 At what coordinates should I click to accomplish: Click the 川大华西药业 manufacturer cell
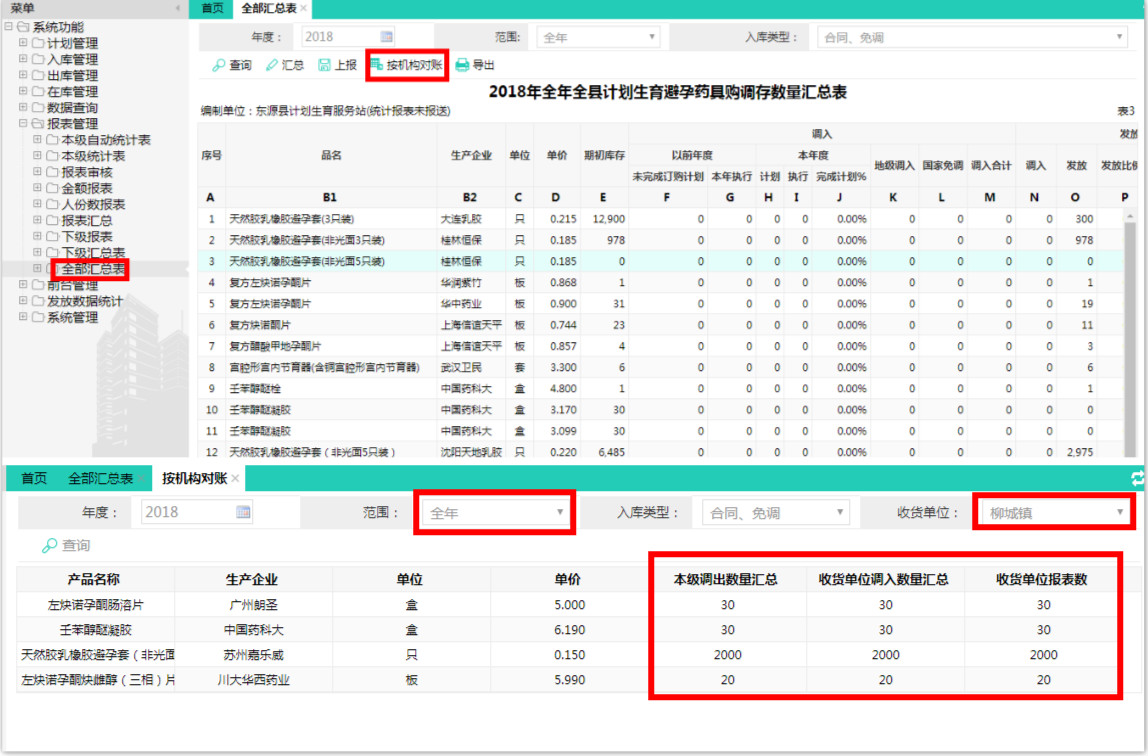(x=253, y=680)
